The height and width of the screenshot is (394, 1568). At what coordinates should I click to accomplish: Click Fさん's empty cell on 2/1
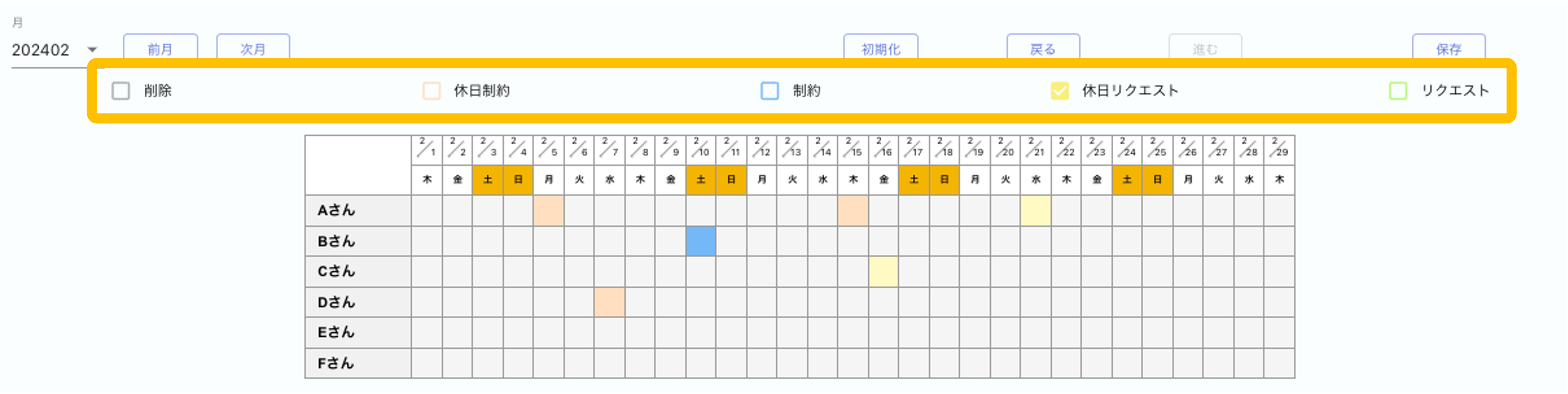427,363
